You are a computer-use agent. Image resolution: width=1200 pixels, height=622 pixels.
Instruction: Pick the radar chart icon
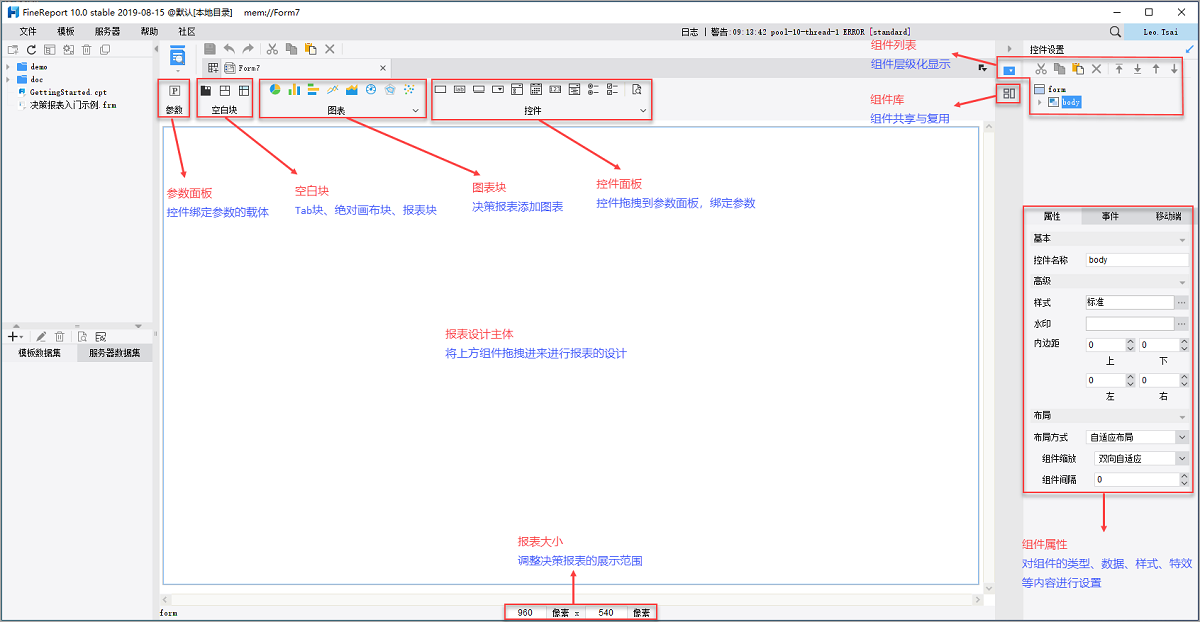coord(390,90)
